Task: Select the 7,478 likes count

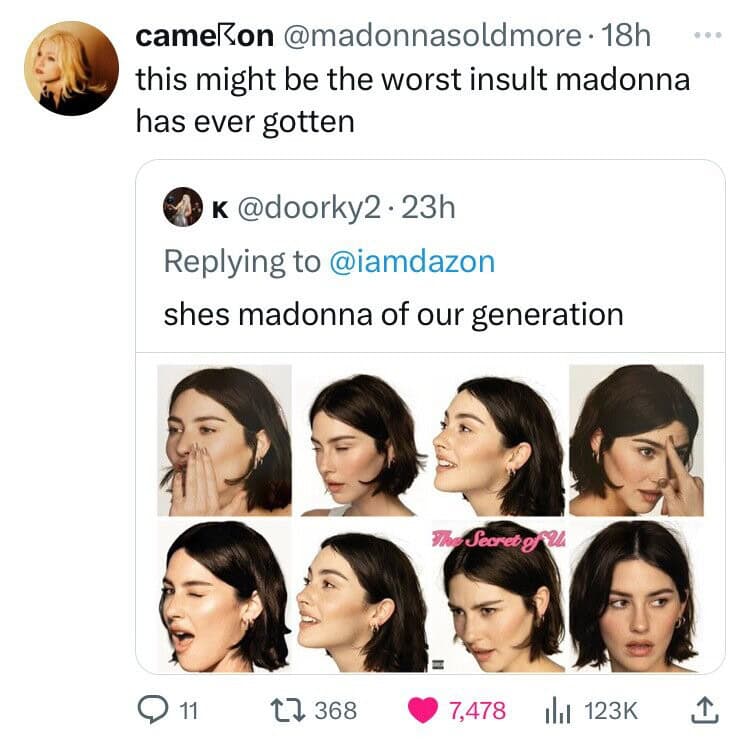Action: tap(477, 711)
